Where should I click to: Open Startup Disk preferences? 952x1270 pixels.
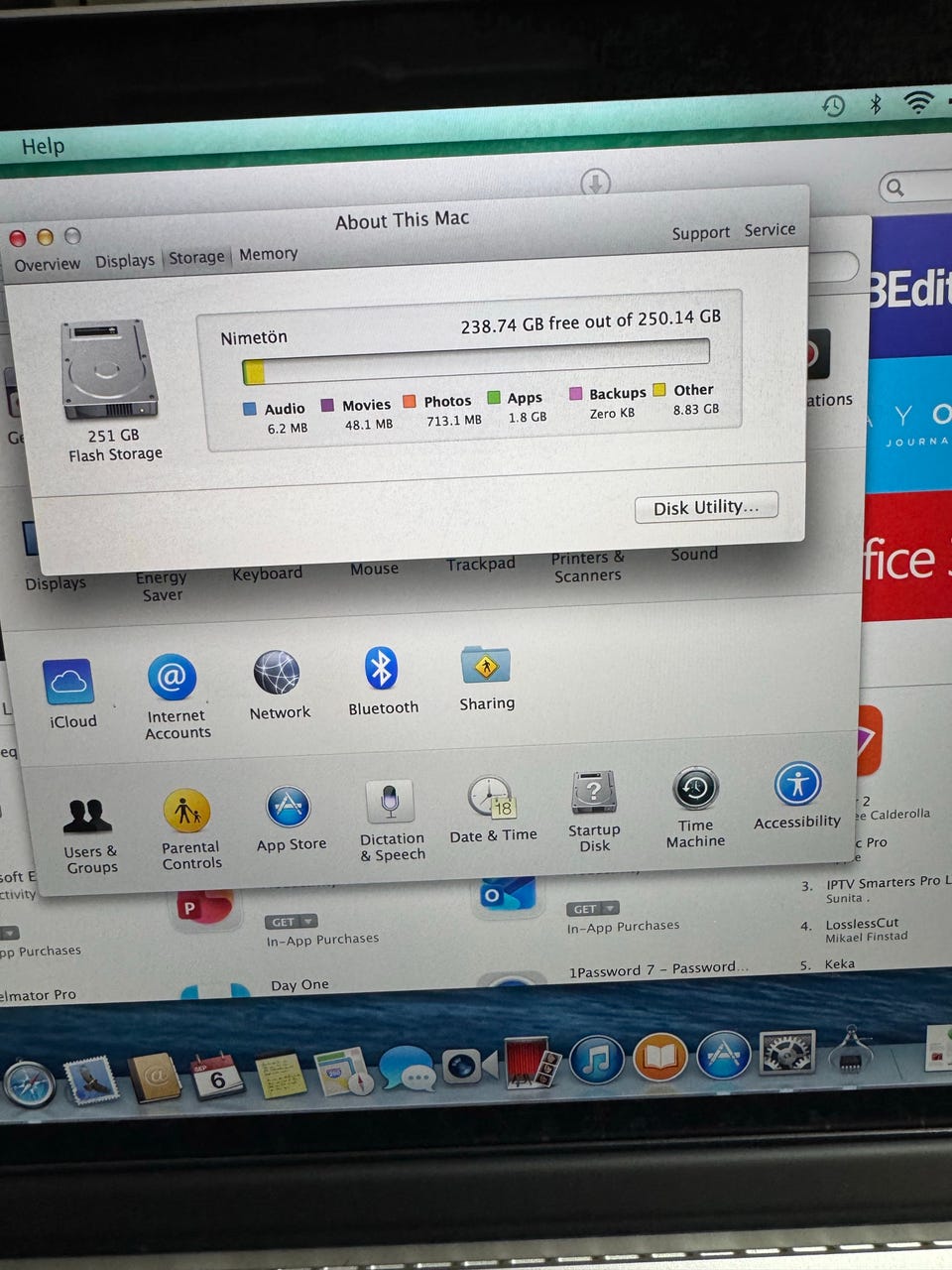pos(594,794)
